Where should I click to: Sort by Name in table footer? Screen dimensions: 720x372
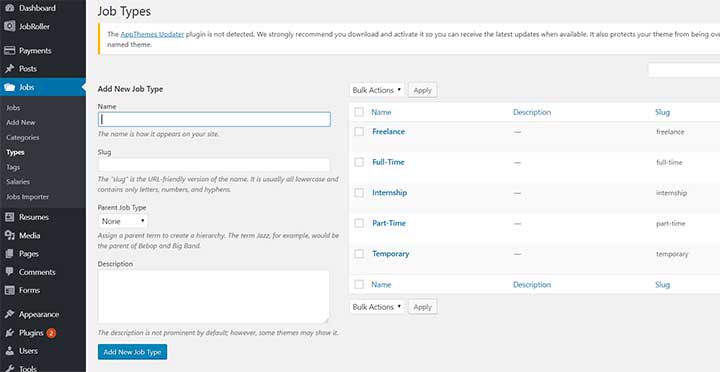click(x=381, y=285)
